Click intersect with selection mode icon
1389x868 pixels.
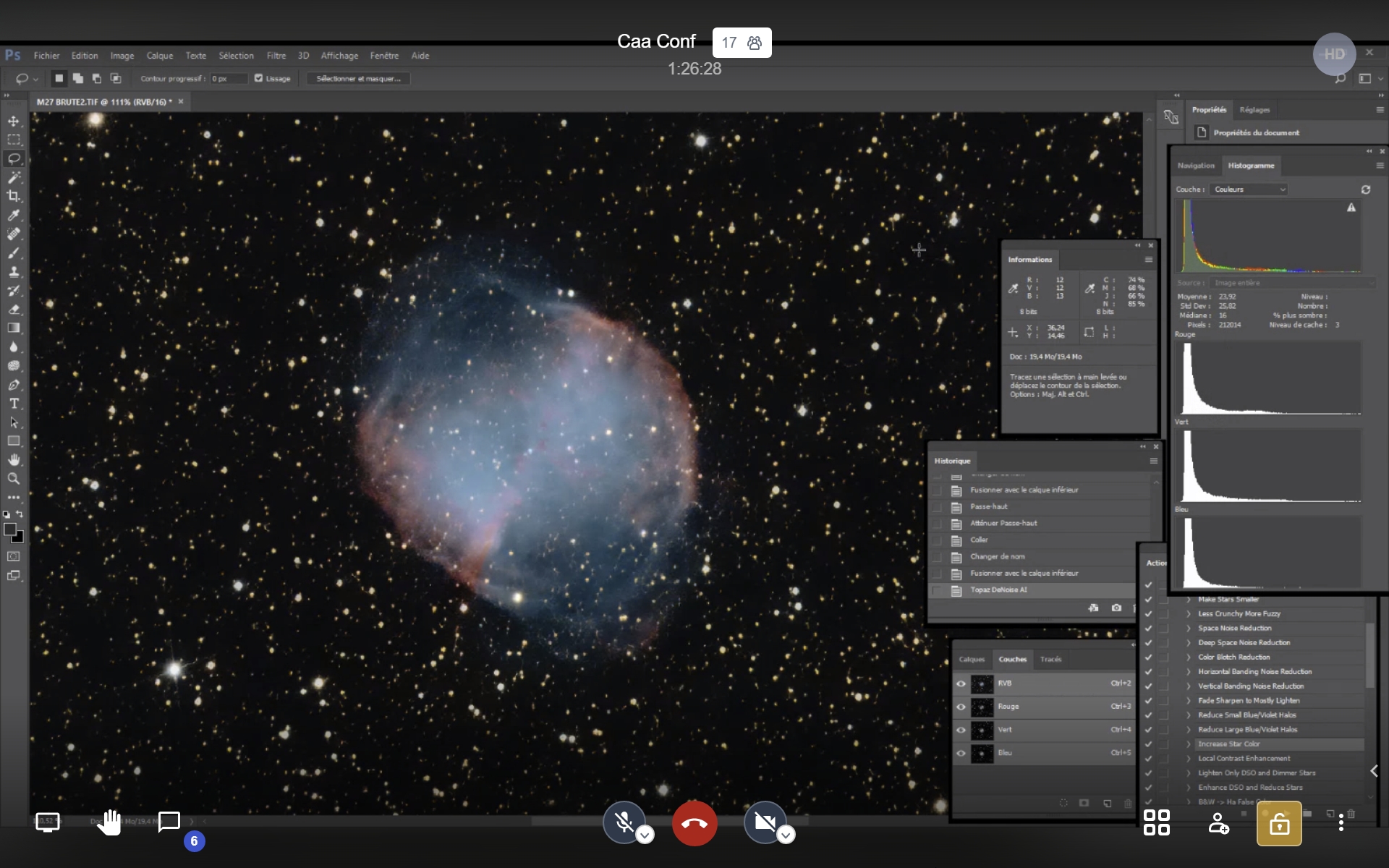[116, 78]
